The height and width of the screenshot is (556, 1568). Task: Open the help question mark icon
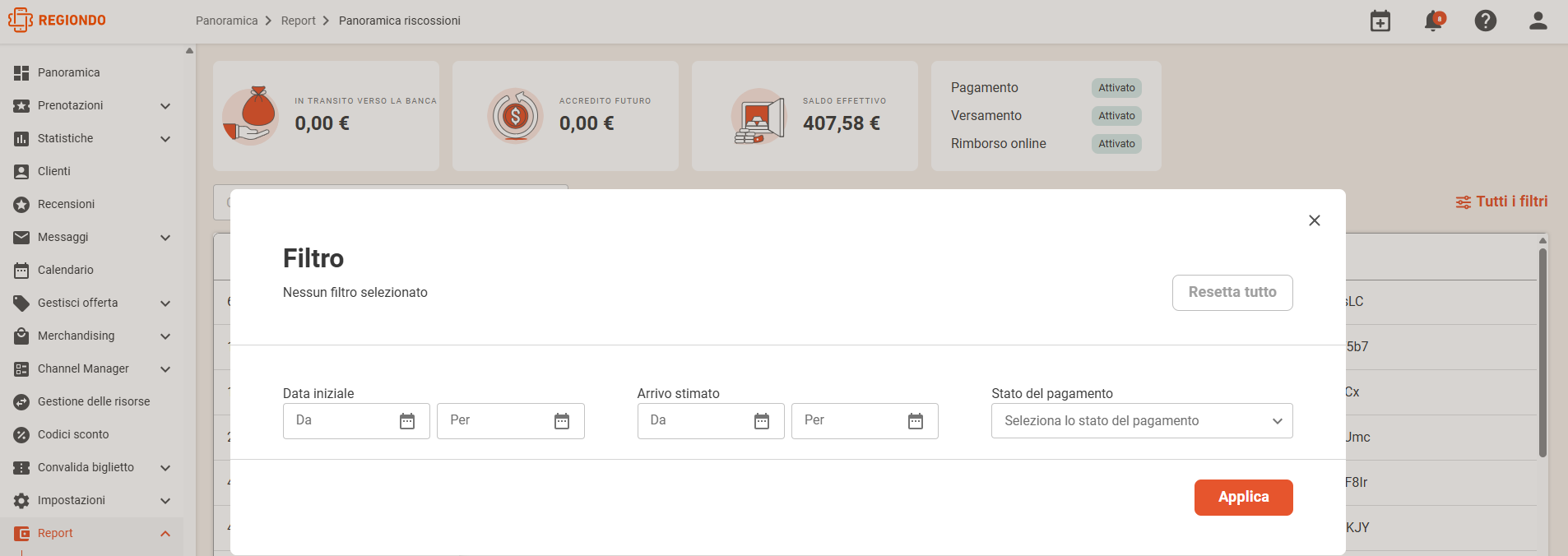pyautogui.click(x=1485, y=21)
